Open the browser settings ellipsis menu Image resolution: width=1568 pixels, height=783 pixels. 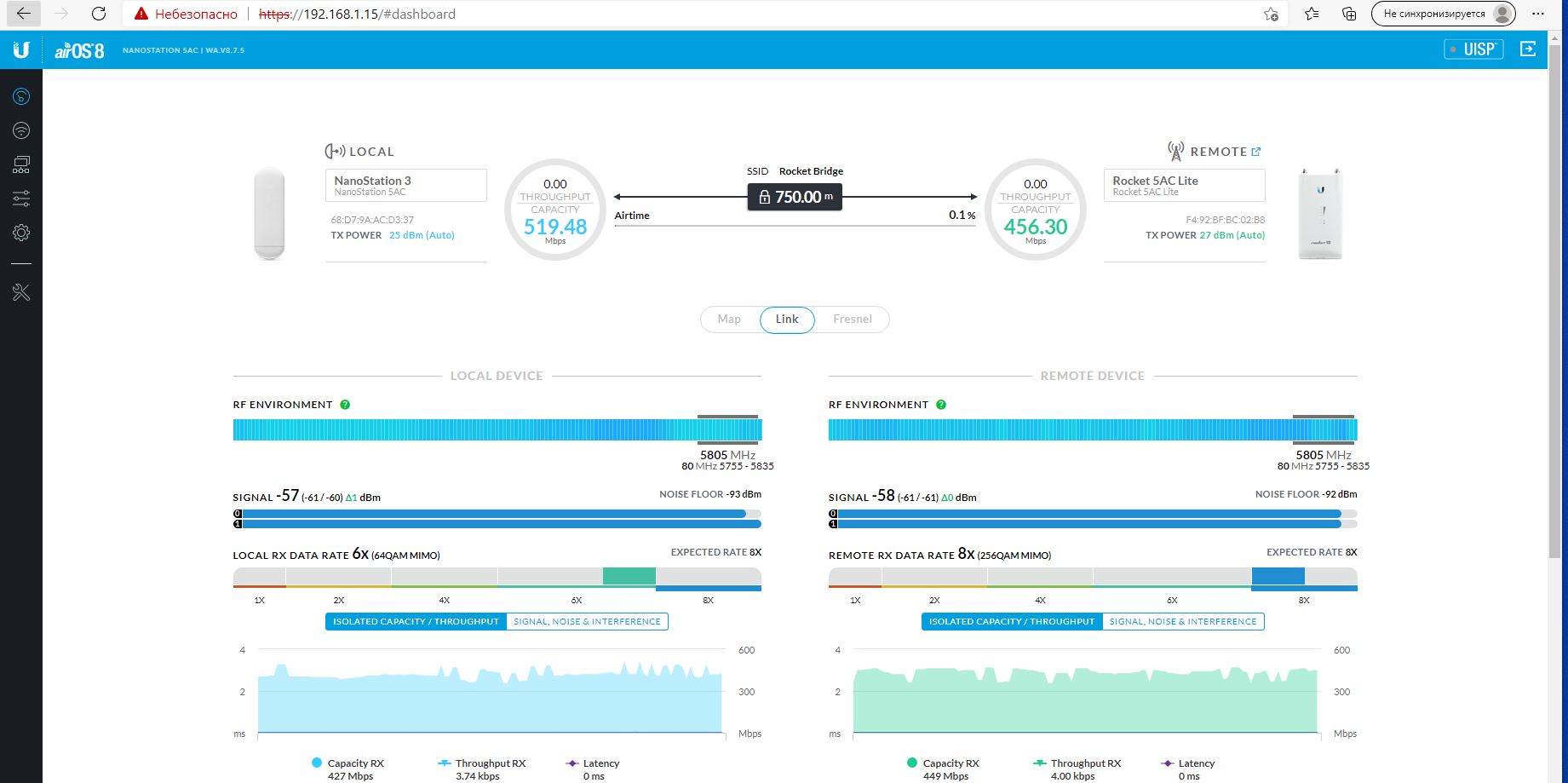coord(1538,14)
